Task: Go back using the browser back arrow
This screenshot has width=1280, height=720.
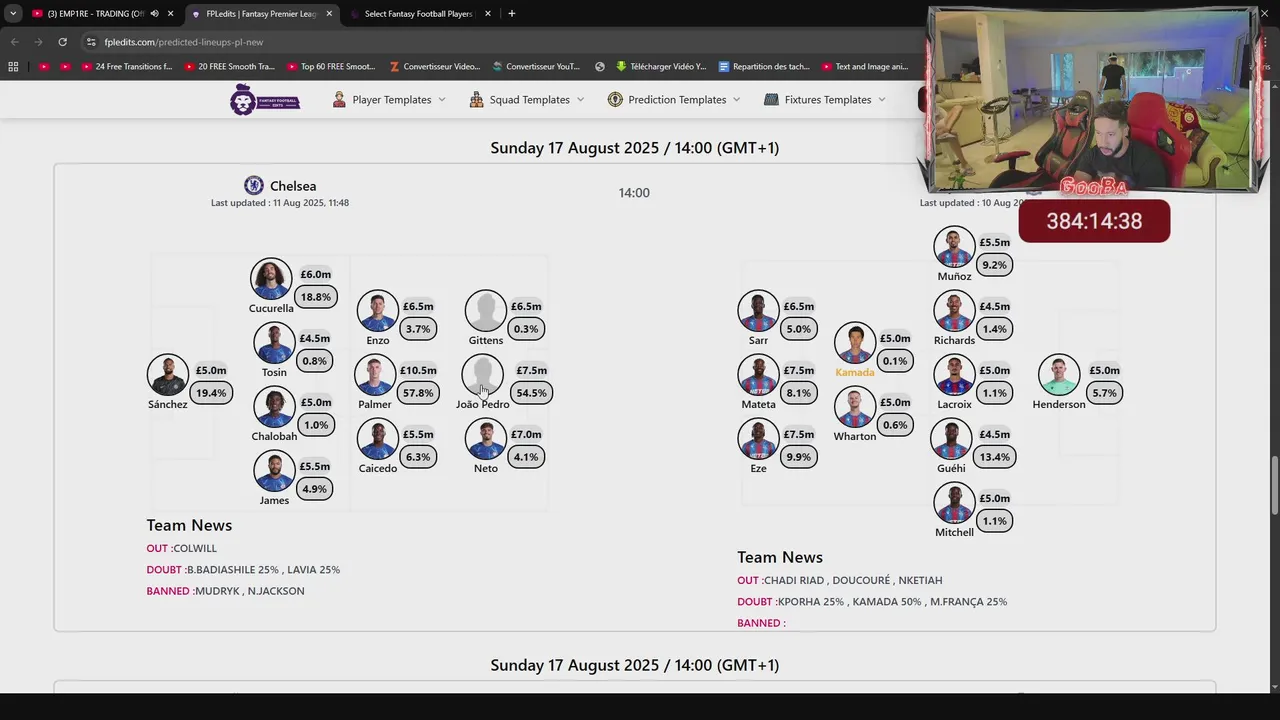Action: [x=14, y=42]
